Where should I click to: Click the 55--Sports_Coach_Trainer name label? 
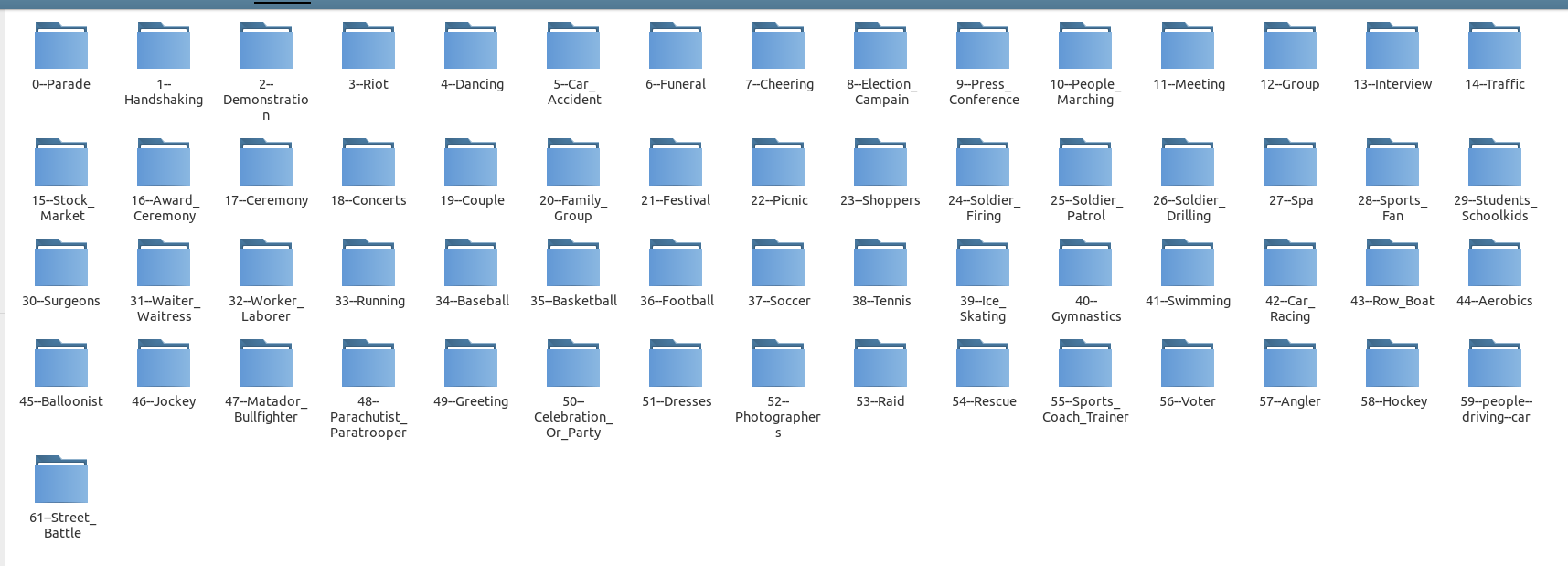1085,409
